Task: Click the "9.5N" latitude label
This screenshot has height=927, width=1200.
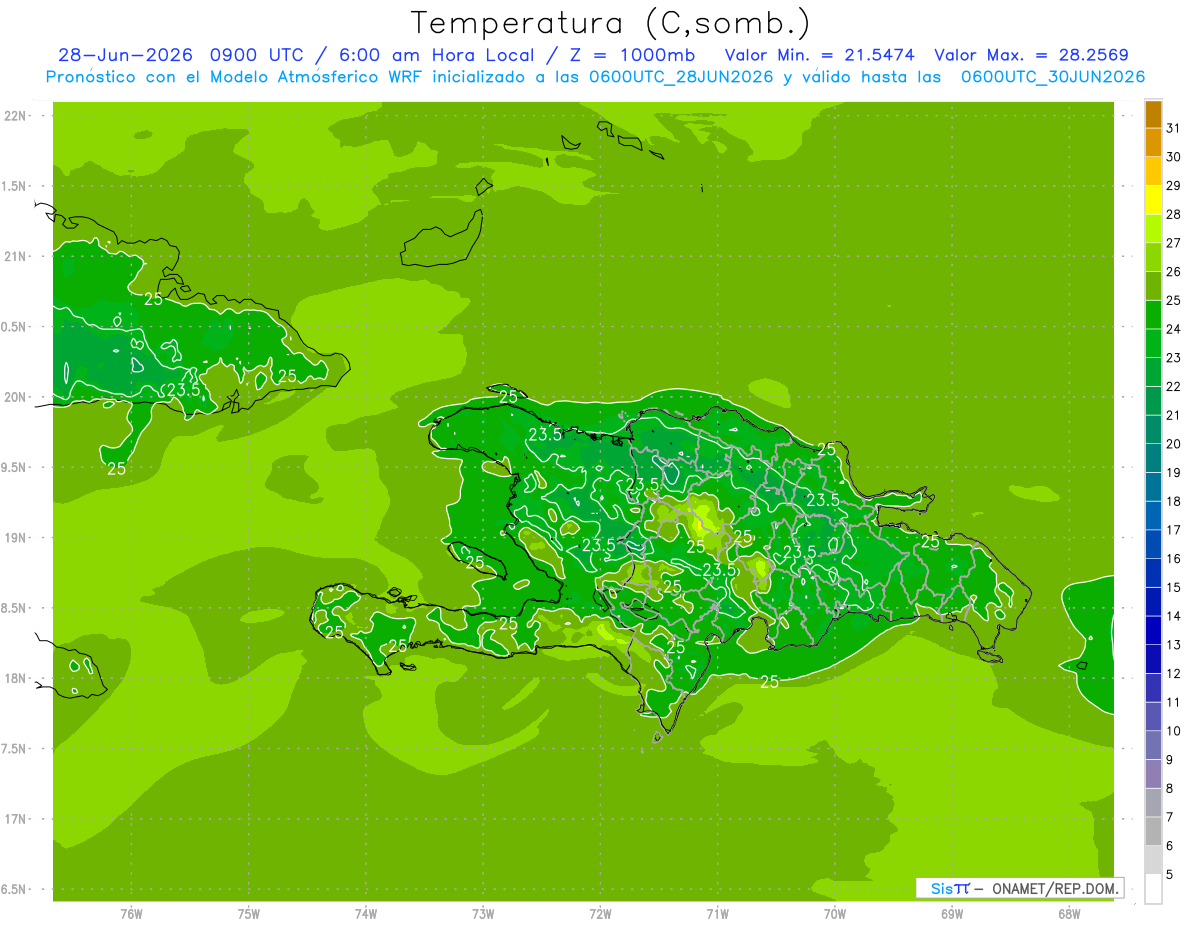Action: pyautogui.click(x=16, y=467)
